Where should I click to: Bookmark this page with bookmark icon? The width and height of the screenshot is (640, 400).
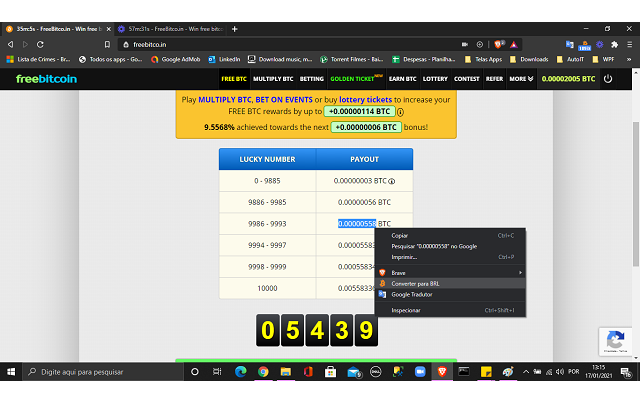107,44
